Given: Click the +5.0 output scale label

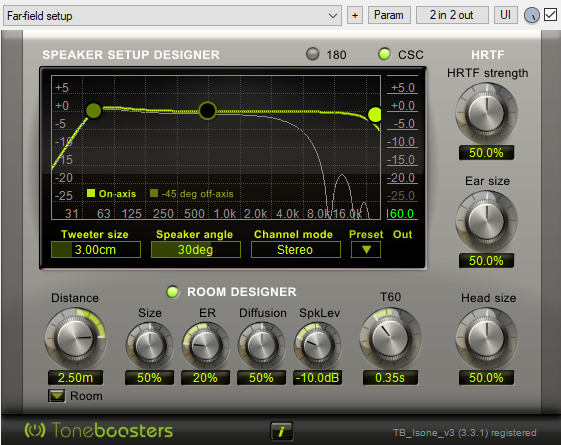Looking at the screenshot, I should click(403, 88).
